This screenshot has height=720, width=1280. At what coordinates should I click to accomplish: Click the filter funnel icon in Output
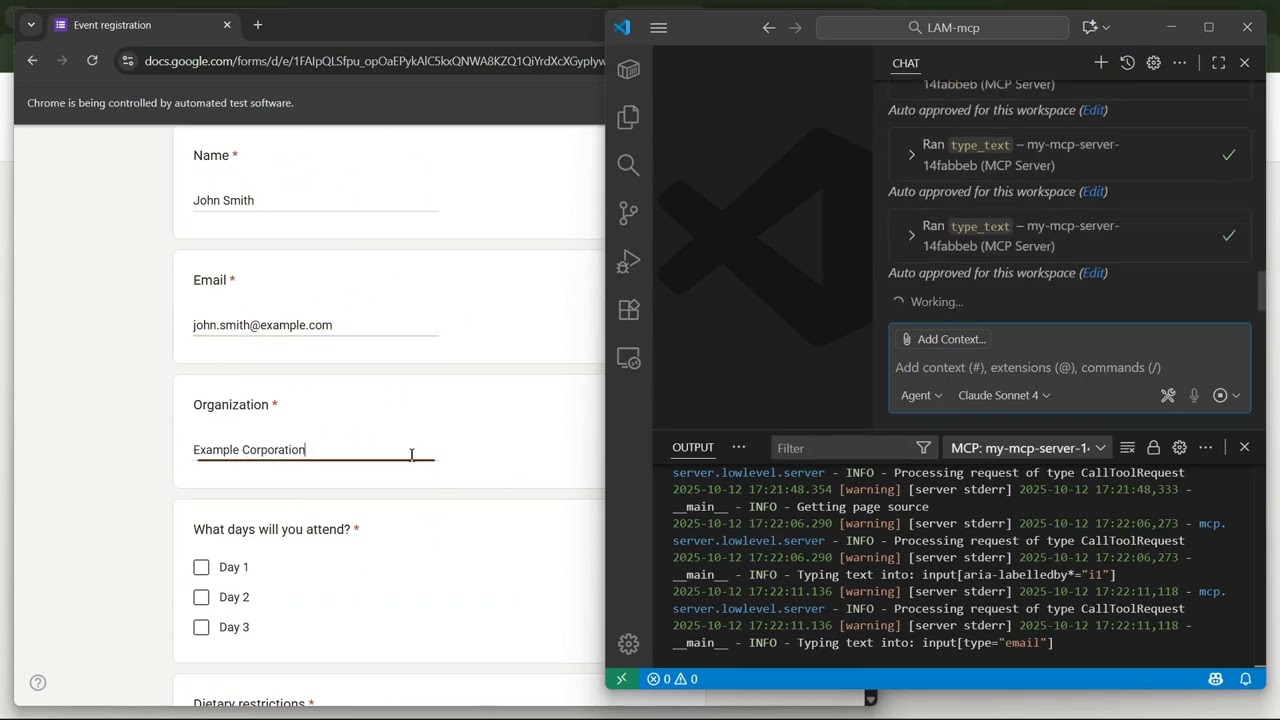[x=923, y=448]
